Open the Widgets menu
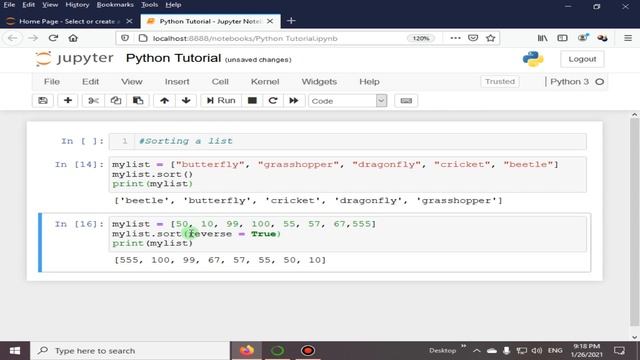 coord(319,82)
